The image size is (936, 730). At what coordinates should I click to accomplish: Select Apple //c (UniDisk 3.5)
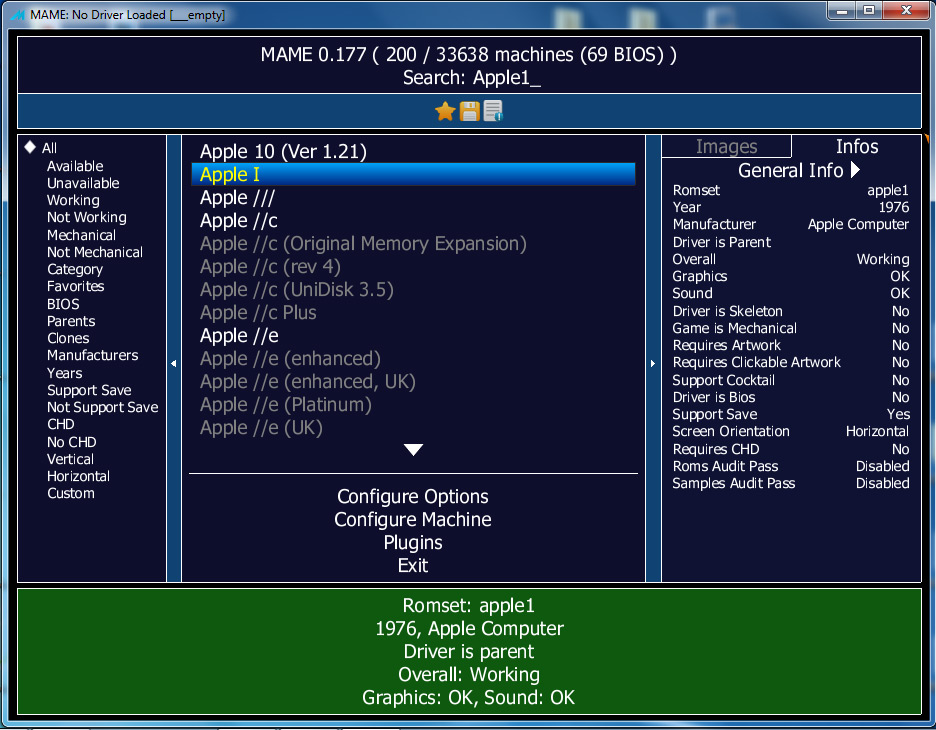413,289
